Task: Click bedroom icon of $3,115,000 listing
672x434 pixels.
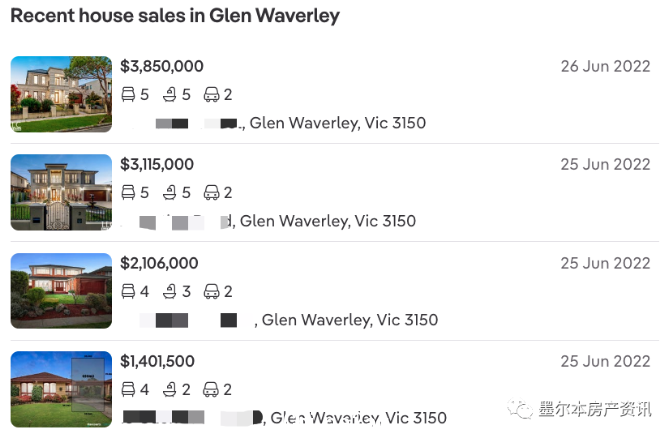Action: click(x=128, y=192)
